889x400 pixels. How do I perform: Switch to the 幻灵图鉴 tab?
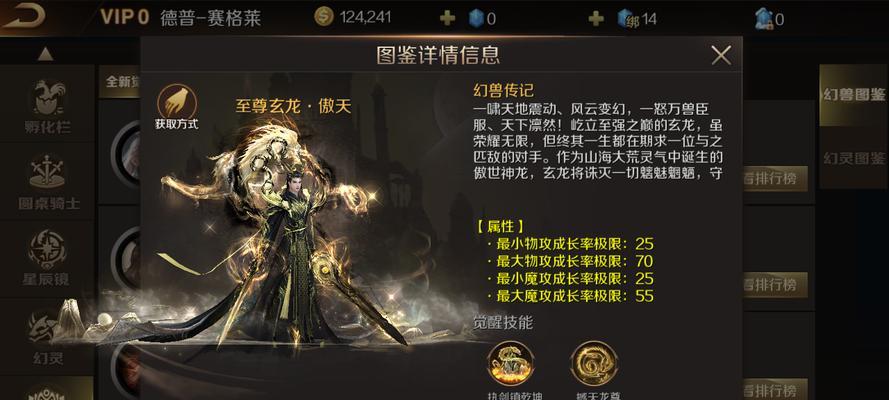(x=854, y=158)
